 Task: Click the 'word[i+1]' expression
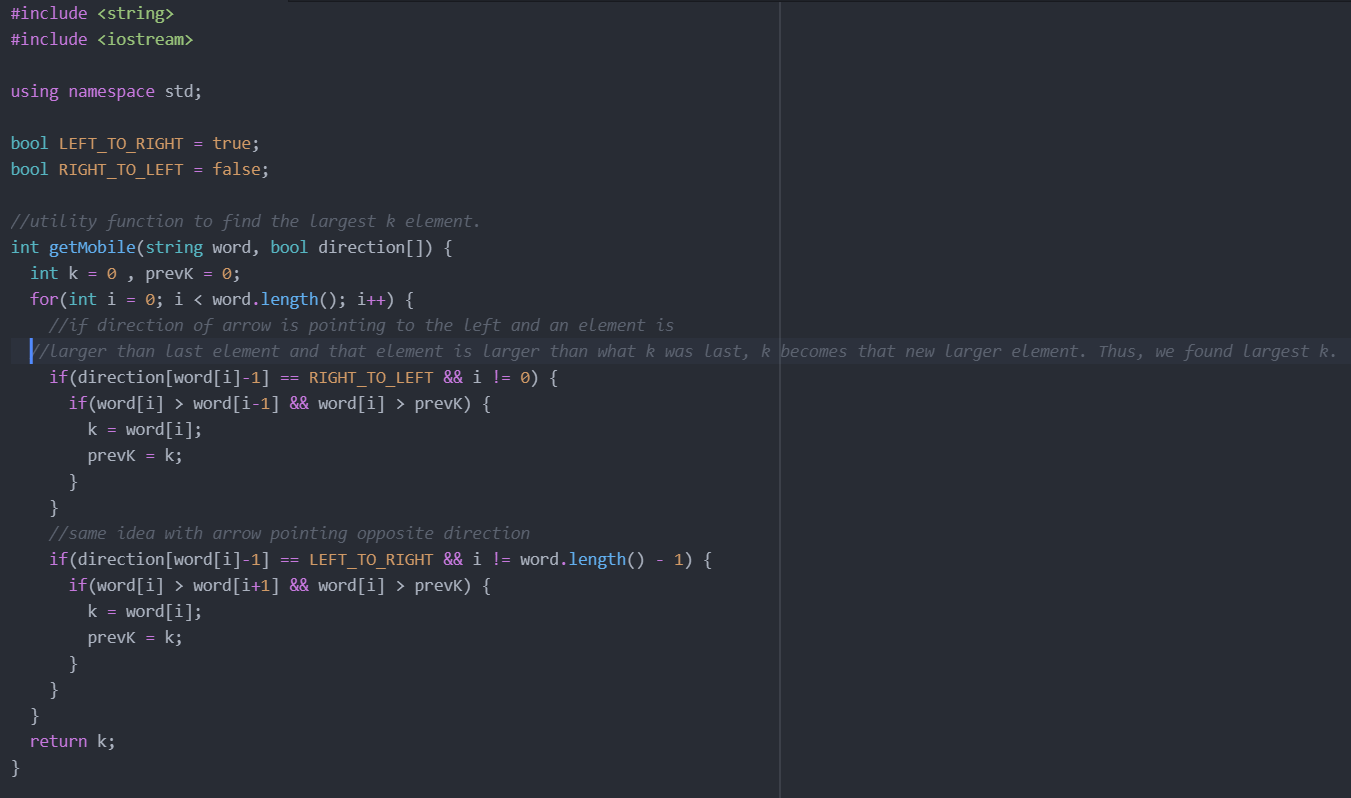pyautogui.click(x=236, y=586)
